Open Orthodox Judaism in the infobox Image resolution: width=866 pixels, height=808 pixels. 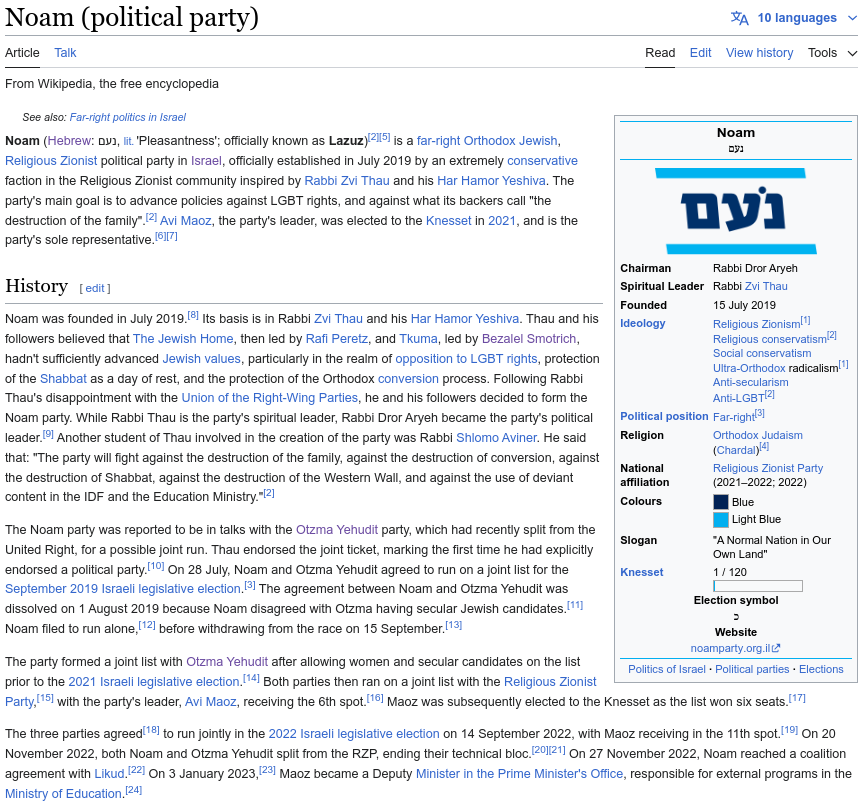[x=758, y=435]
